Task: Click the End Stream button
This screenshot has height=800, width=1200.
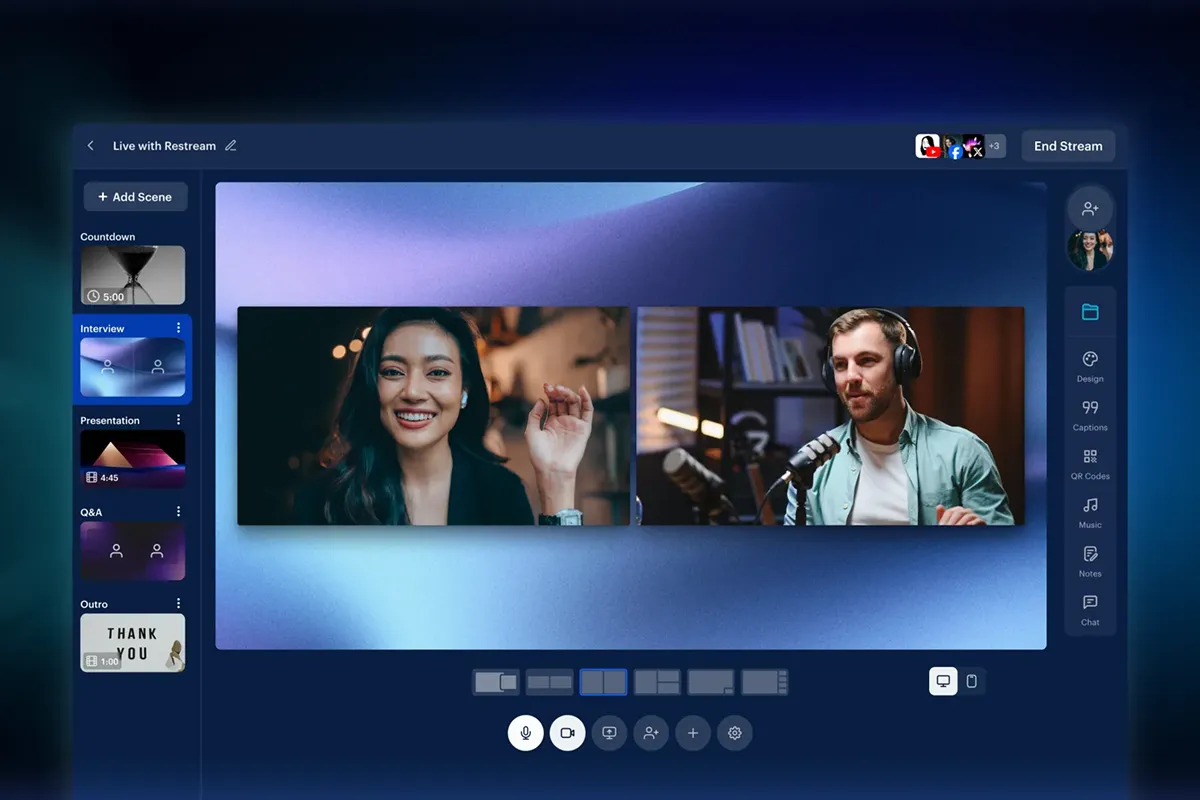Action: click(x=1068, y=146)
